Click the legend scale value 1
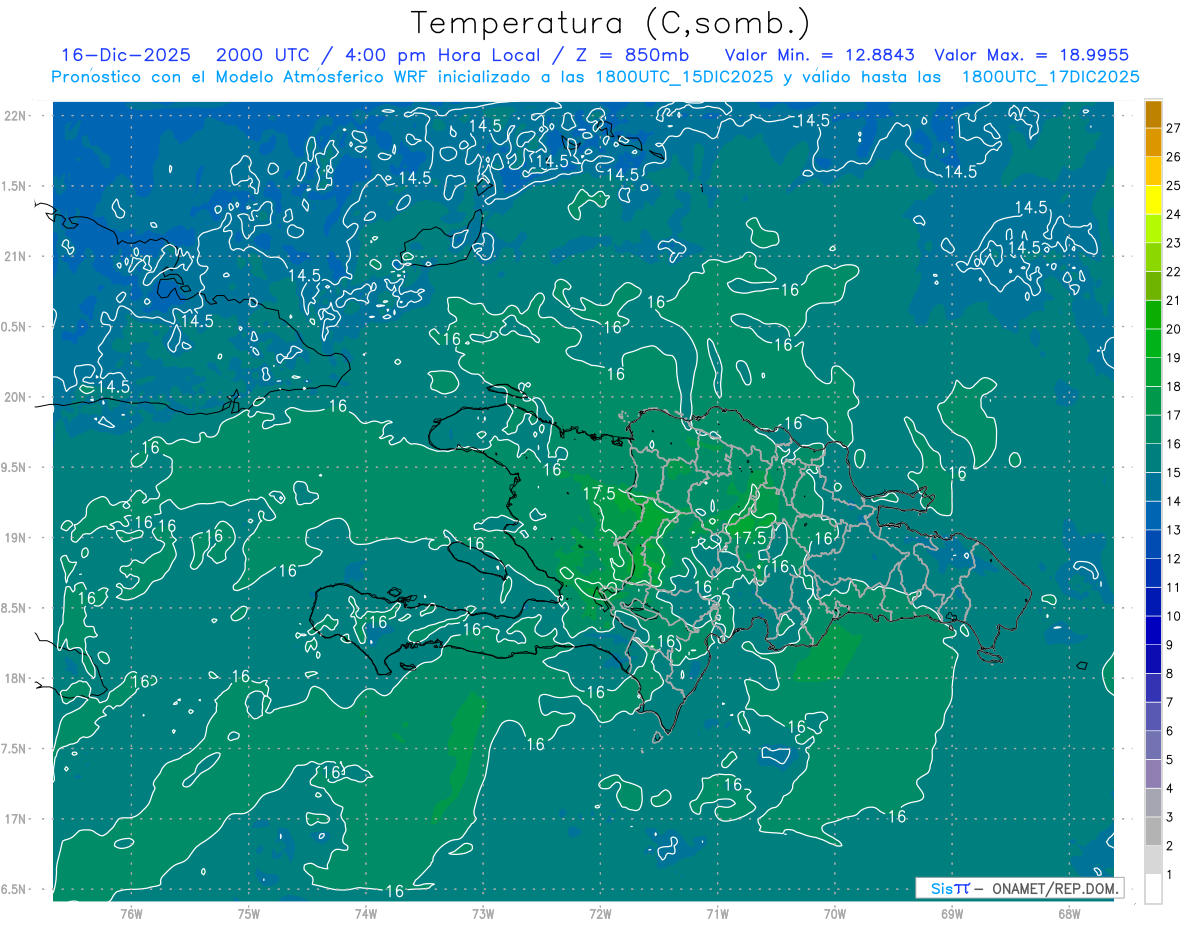Screen dimensions: 1200x927 coord(1169,875)
